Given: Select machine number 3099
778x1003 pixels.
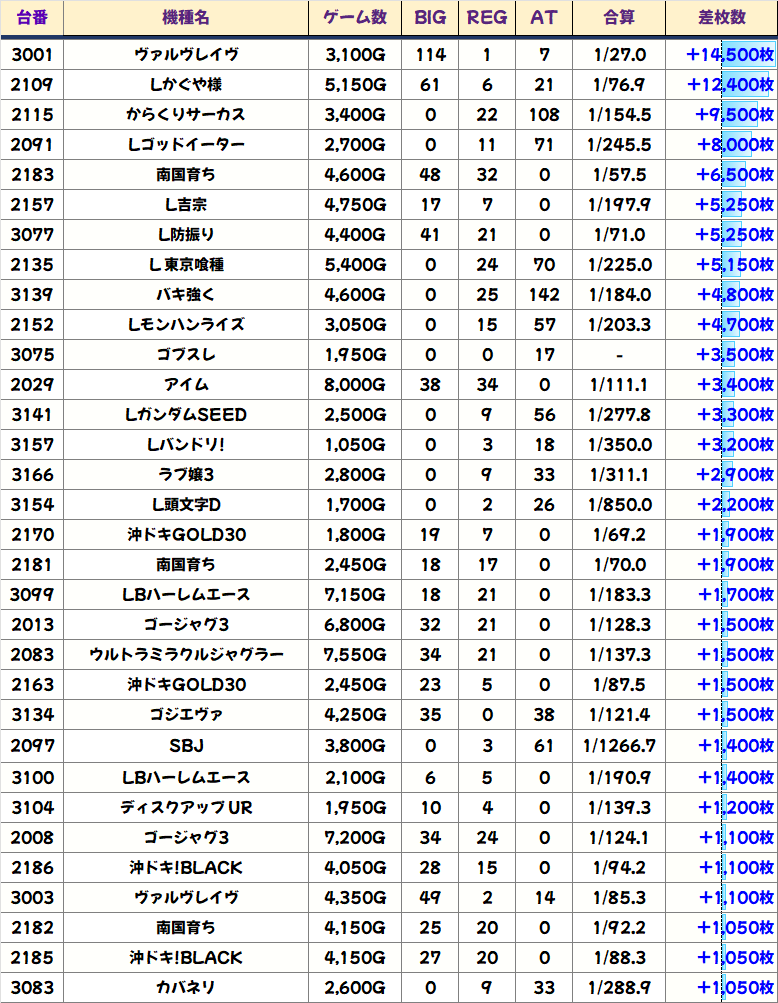Looking at the screenshot, I should tap(32, 596).
